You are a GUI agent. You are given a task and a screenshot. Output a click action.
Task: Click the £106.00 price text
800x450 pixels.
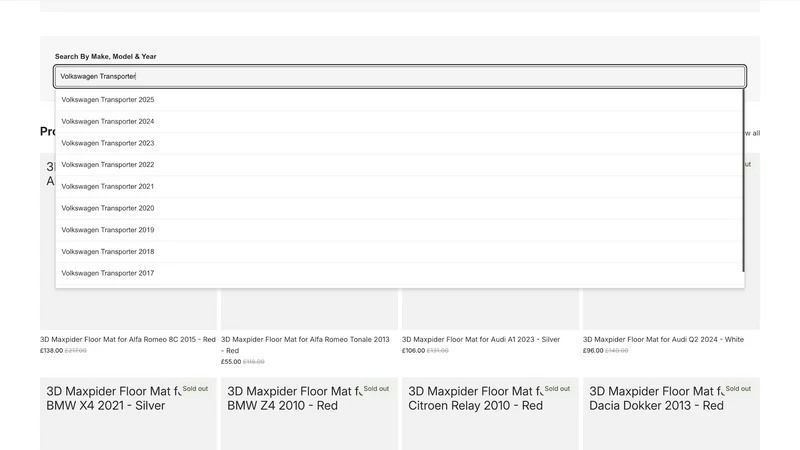point(413,351)
